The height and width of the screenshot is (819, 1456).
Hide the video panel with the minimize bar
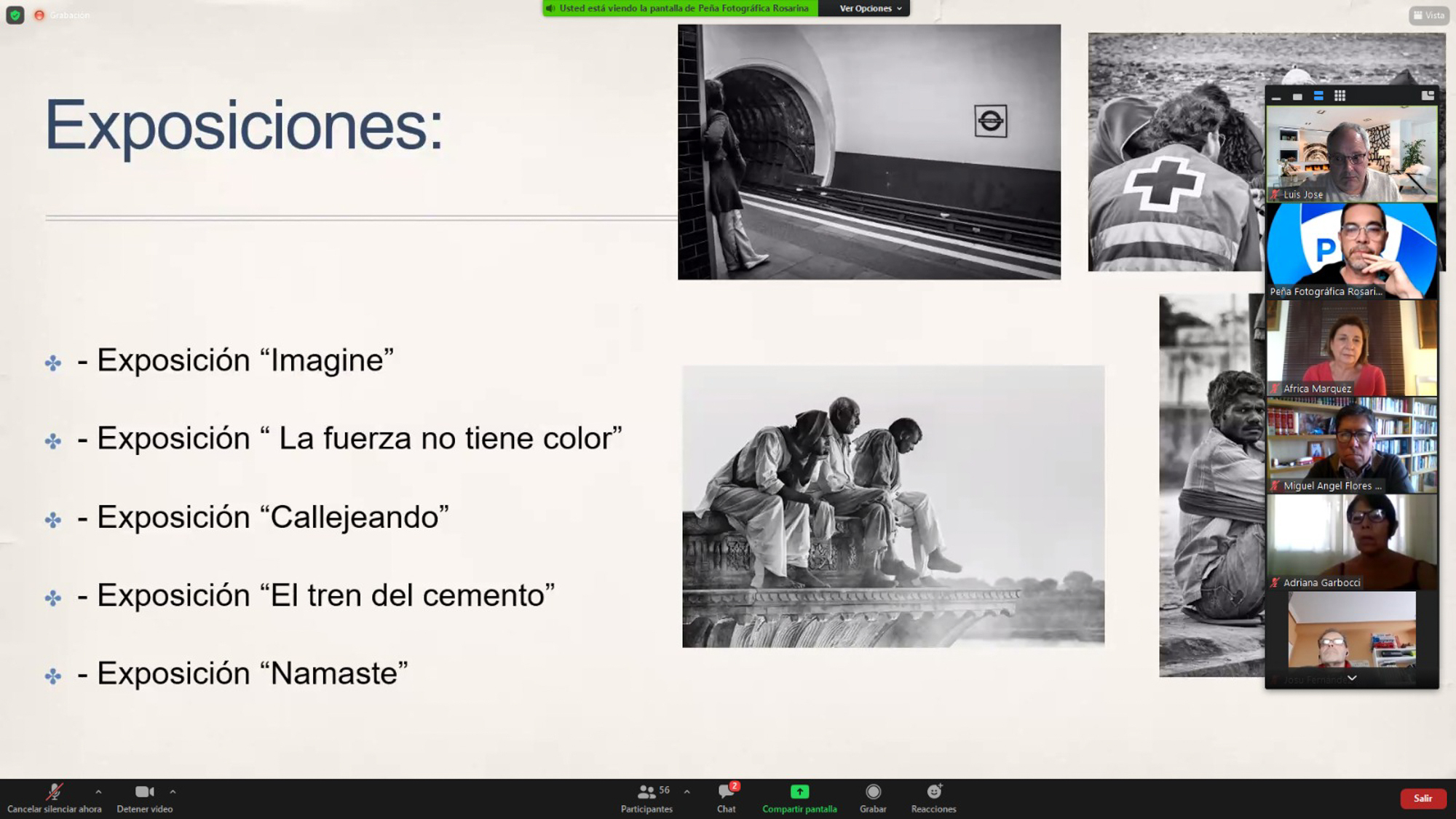1276,97
